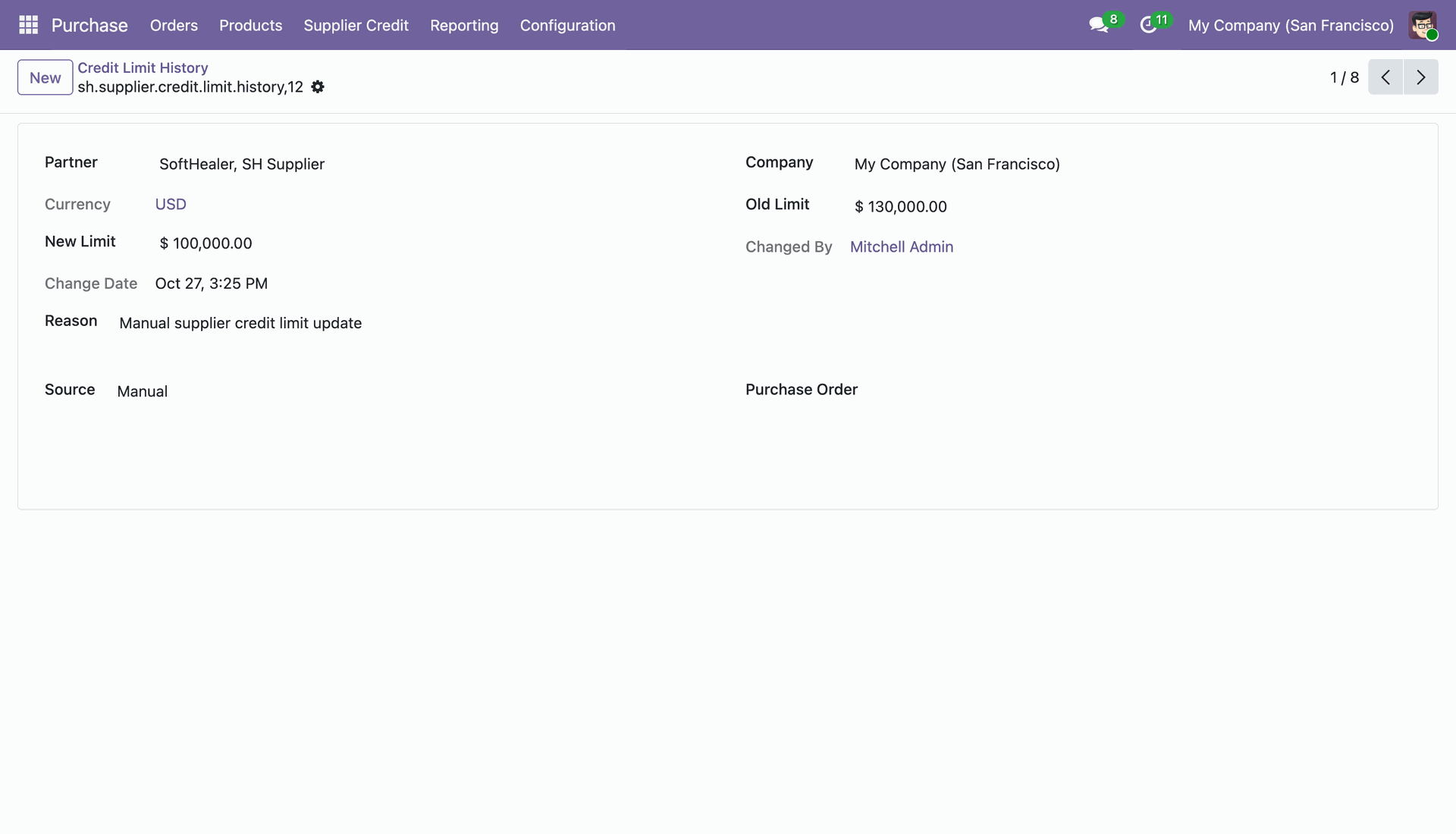
Task: Open the Orders menu
Action: click(174, 25)
